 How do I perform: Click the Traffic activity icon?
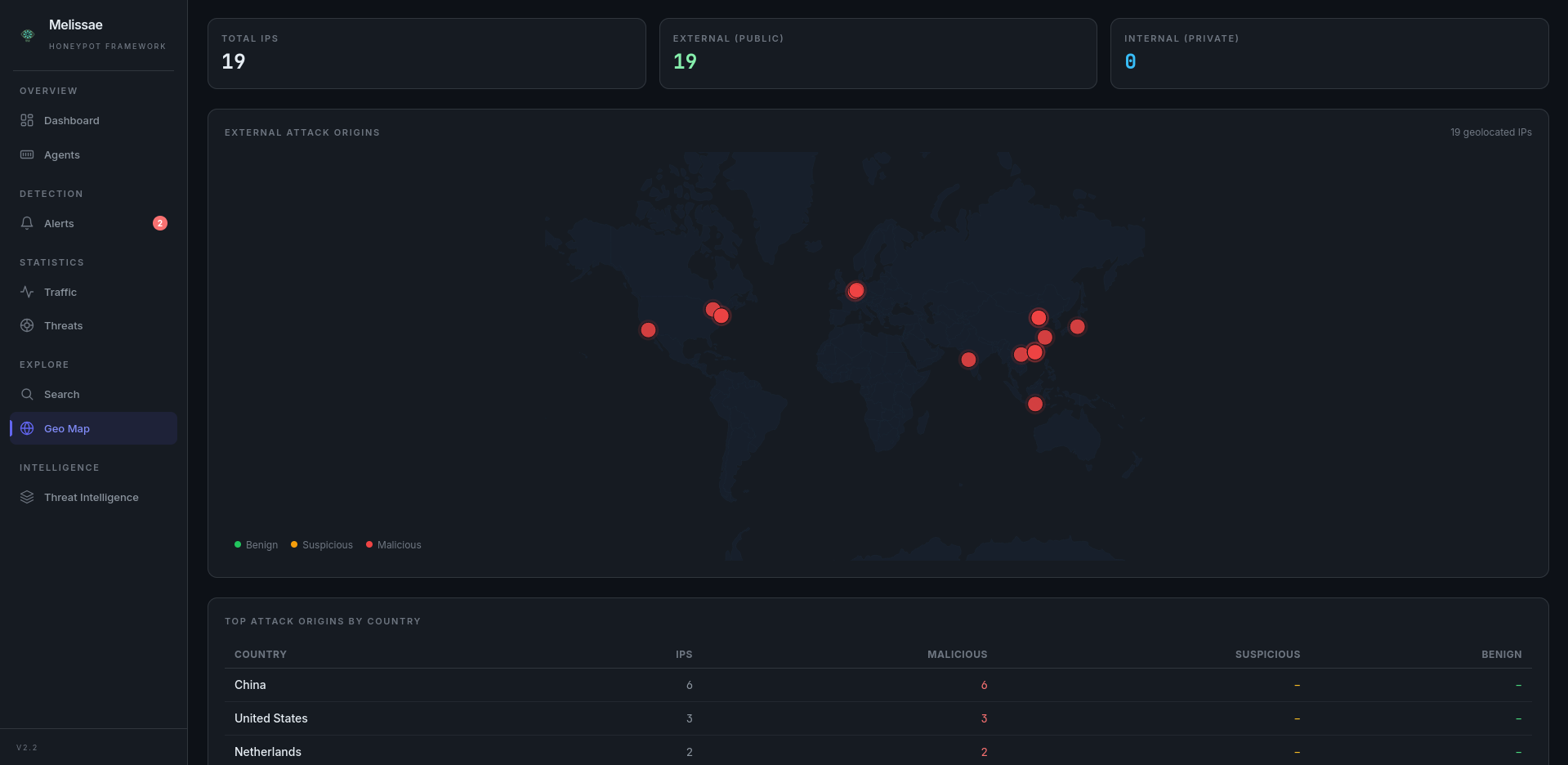pos(27,292)
